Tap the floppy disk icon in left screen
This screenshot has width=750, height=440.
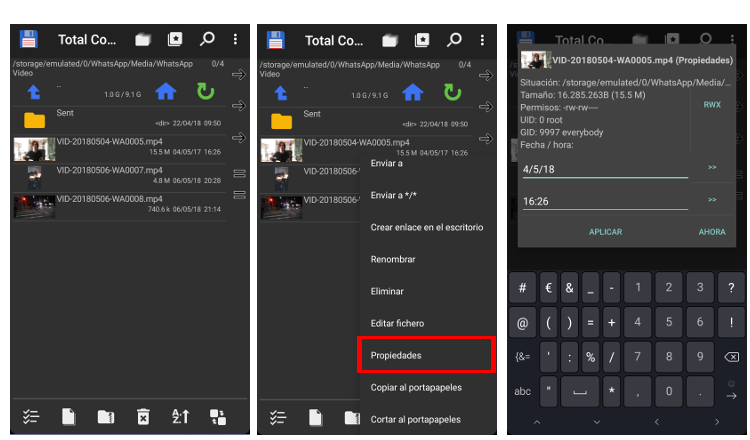28,39
